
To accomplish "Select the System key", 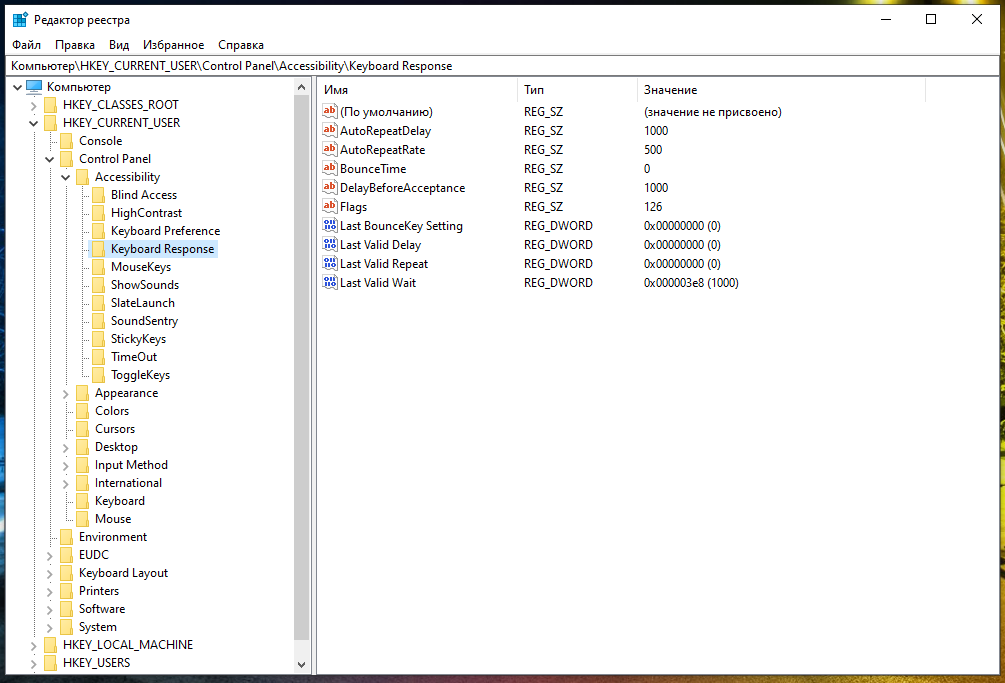I will (x=97, y=627).
